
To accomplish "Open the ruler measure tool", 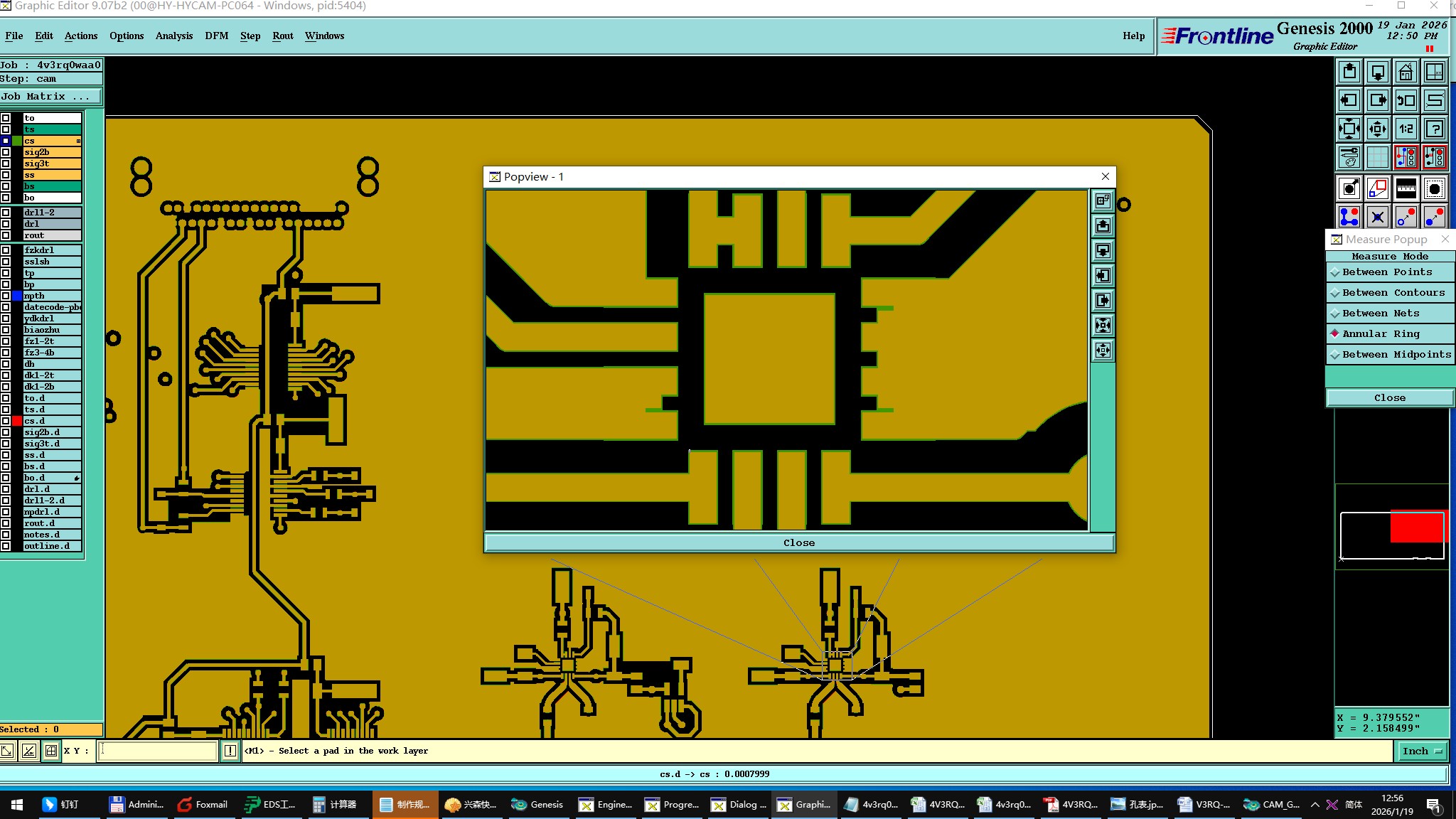I will click(x=1406, y=188).
